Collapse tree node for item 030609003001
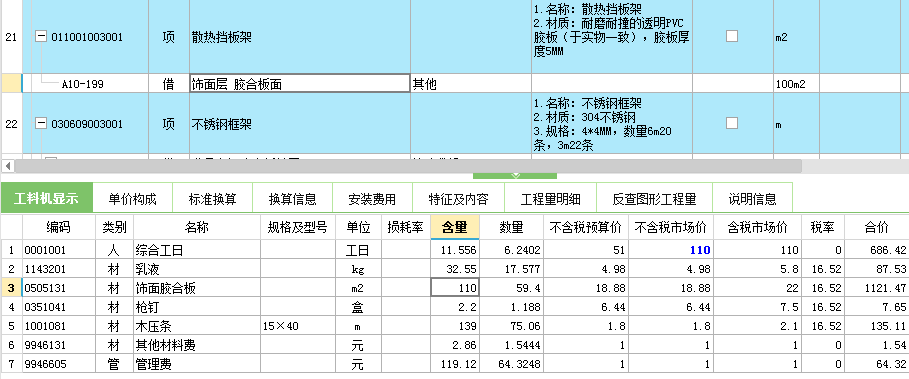This screenshot has width=909, height=379. (41, 123)
